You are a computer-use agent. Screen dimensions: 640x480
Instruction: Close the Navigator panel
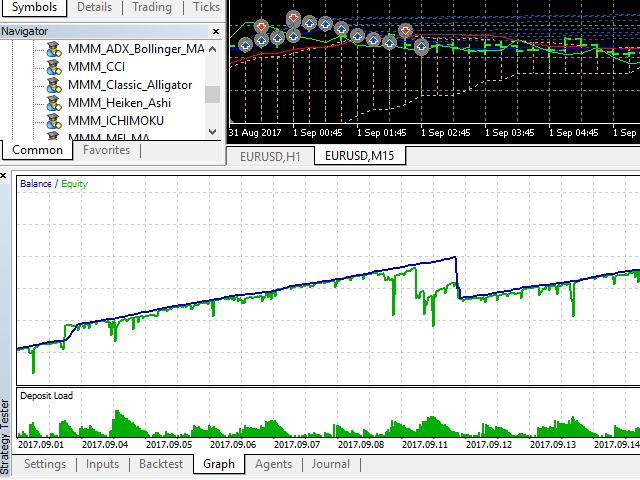[217, 31]
